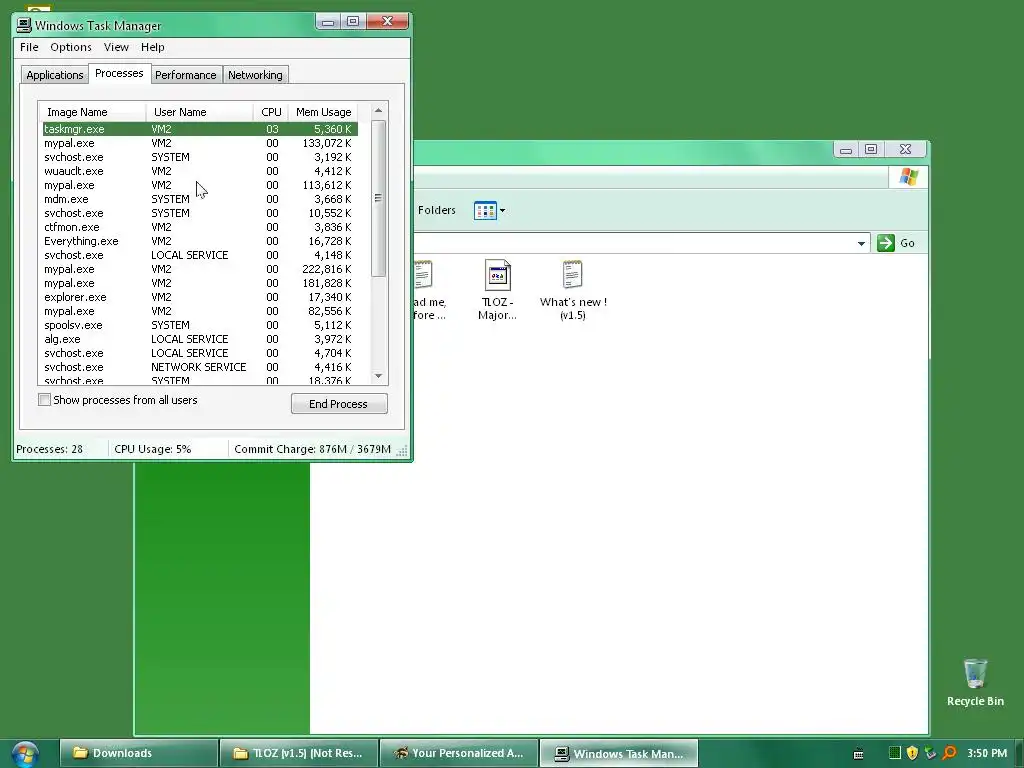This screenshot has width=1024, height=768.
Task: Switch to Your Personalized A... taskbar button
Action: coord(459,753)
